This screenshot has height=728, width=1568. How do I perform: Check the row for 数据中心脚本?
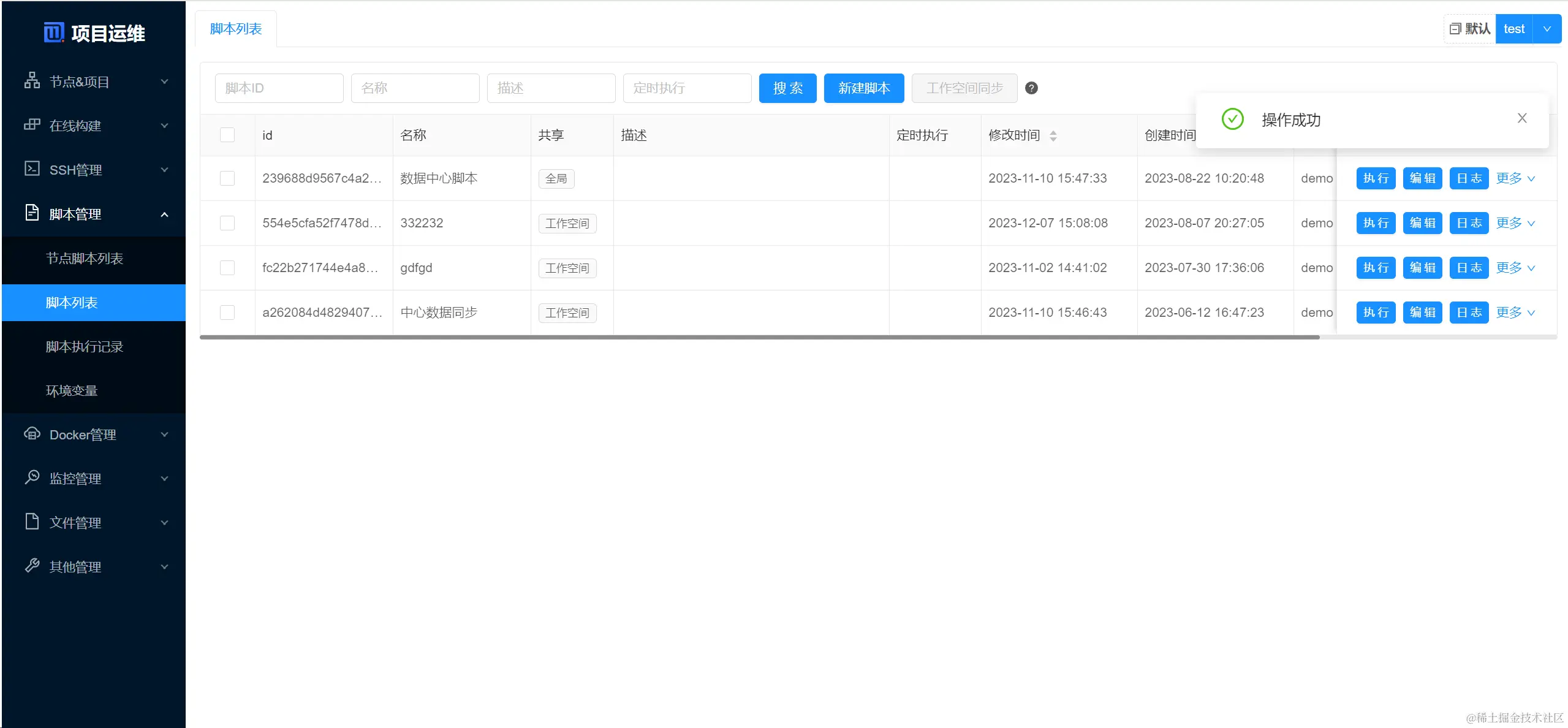(x=227, y=178)
